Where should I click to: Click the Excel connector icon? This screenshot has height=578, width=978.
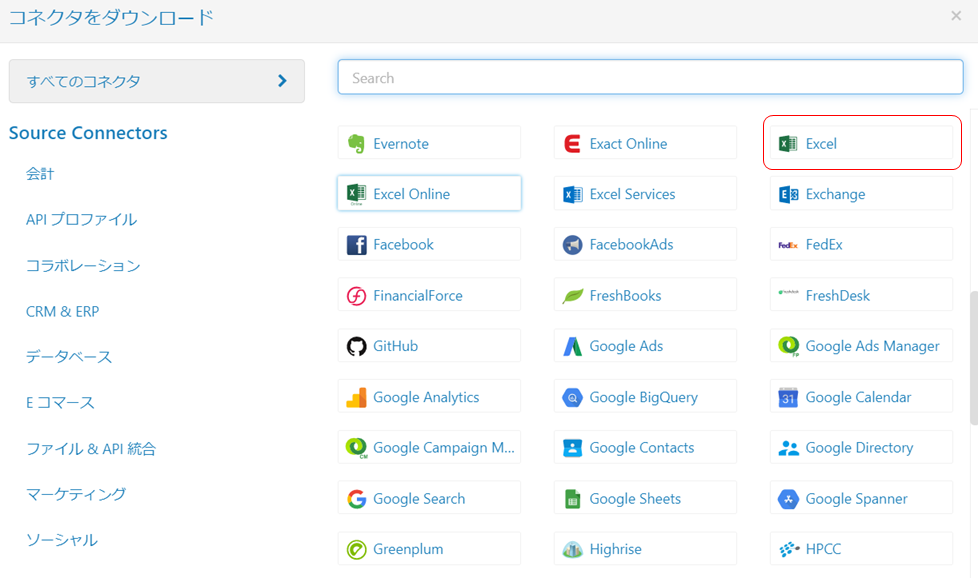click(788, 143)
